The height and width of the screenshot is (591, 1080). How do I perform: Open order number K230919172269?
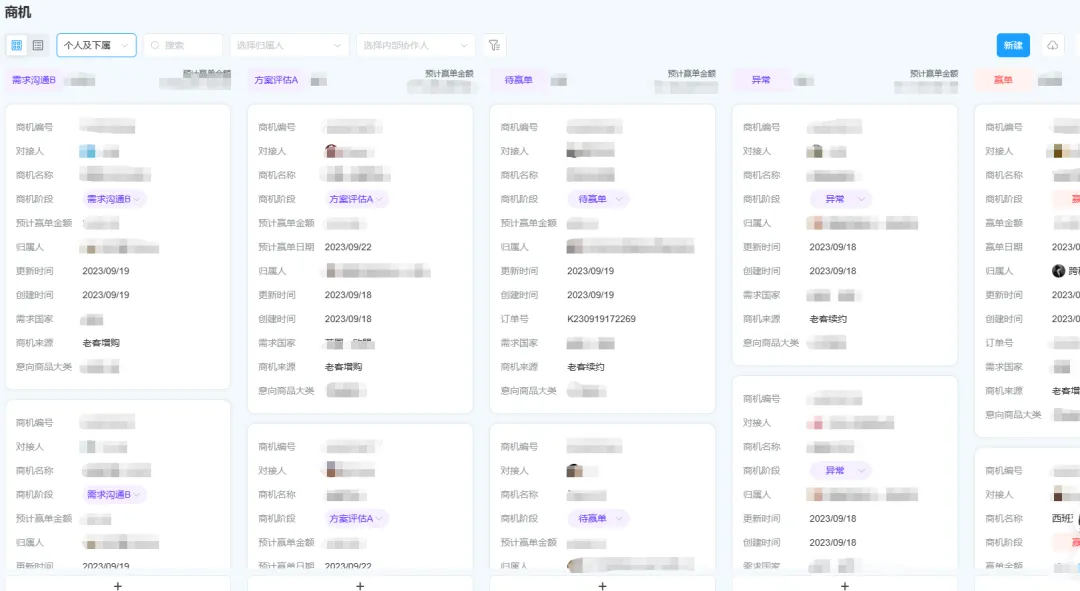click(601, 319)
